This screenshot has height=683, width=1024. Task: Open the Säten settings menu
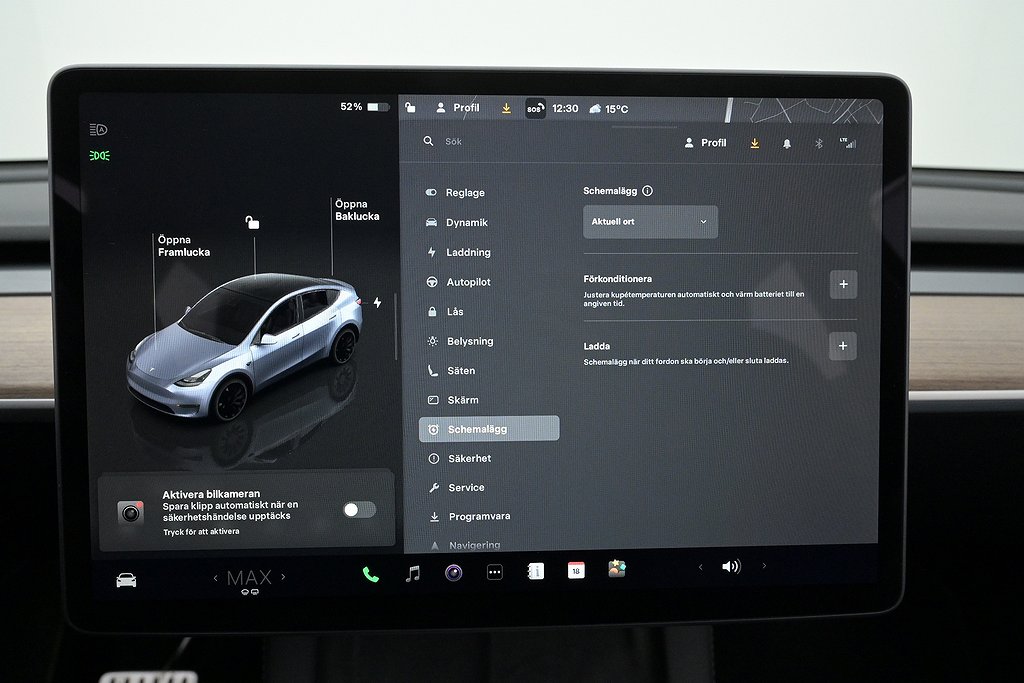click(451, 370)
